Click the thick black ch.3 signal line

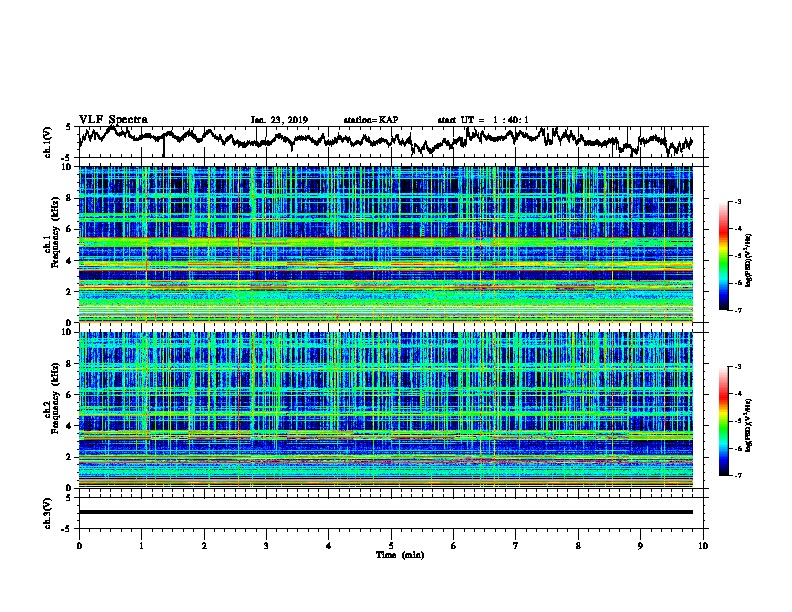pos(385,512)
